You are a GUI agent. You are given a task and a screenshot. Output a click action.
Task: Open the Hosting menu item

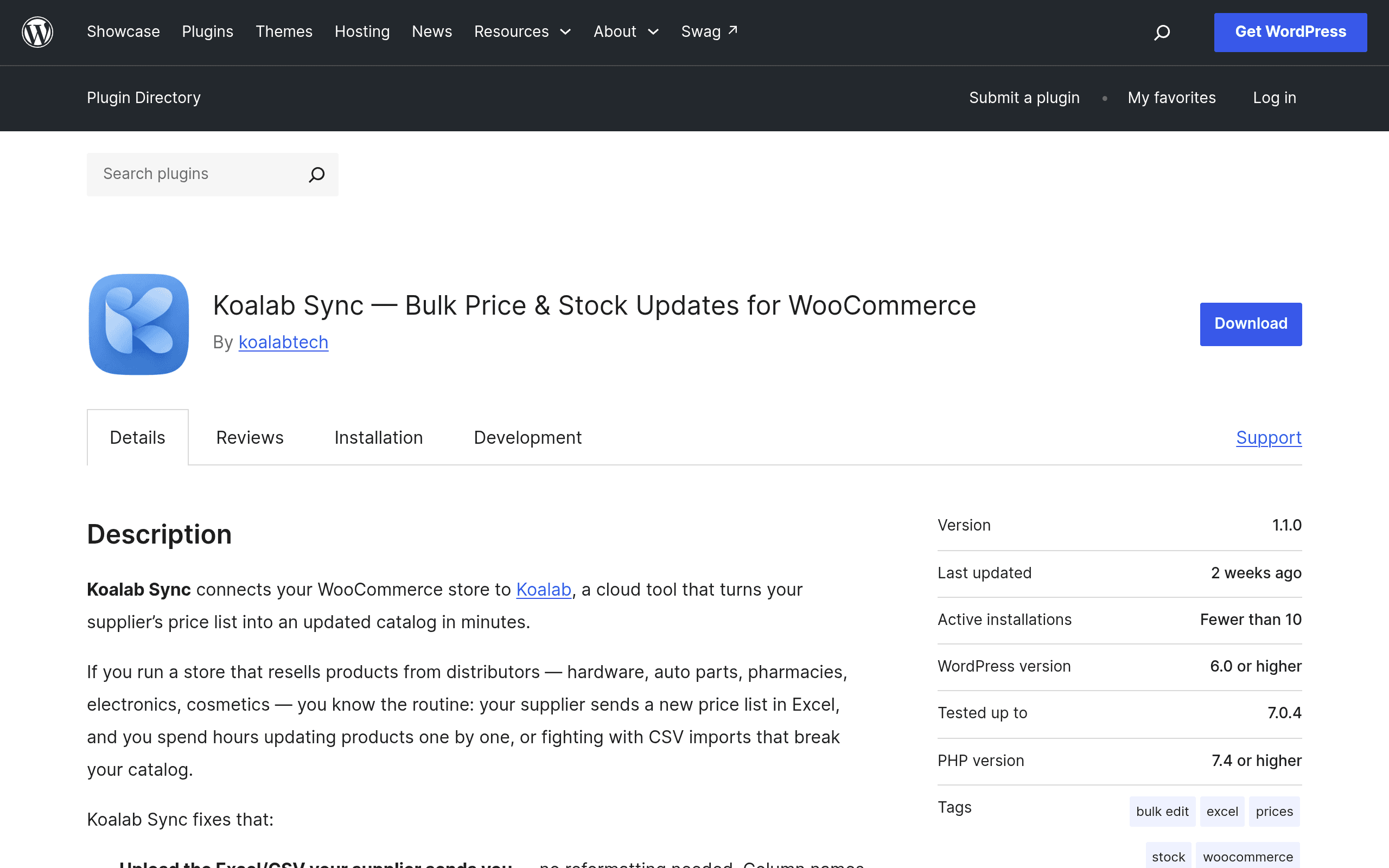pyautogui.click(x=362, y=31)
